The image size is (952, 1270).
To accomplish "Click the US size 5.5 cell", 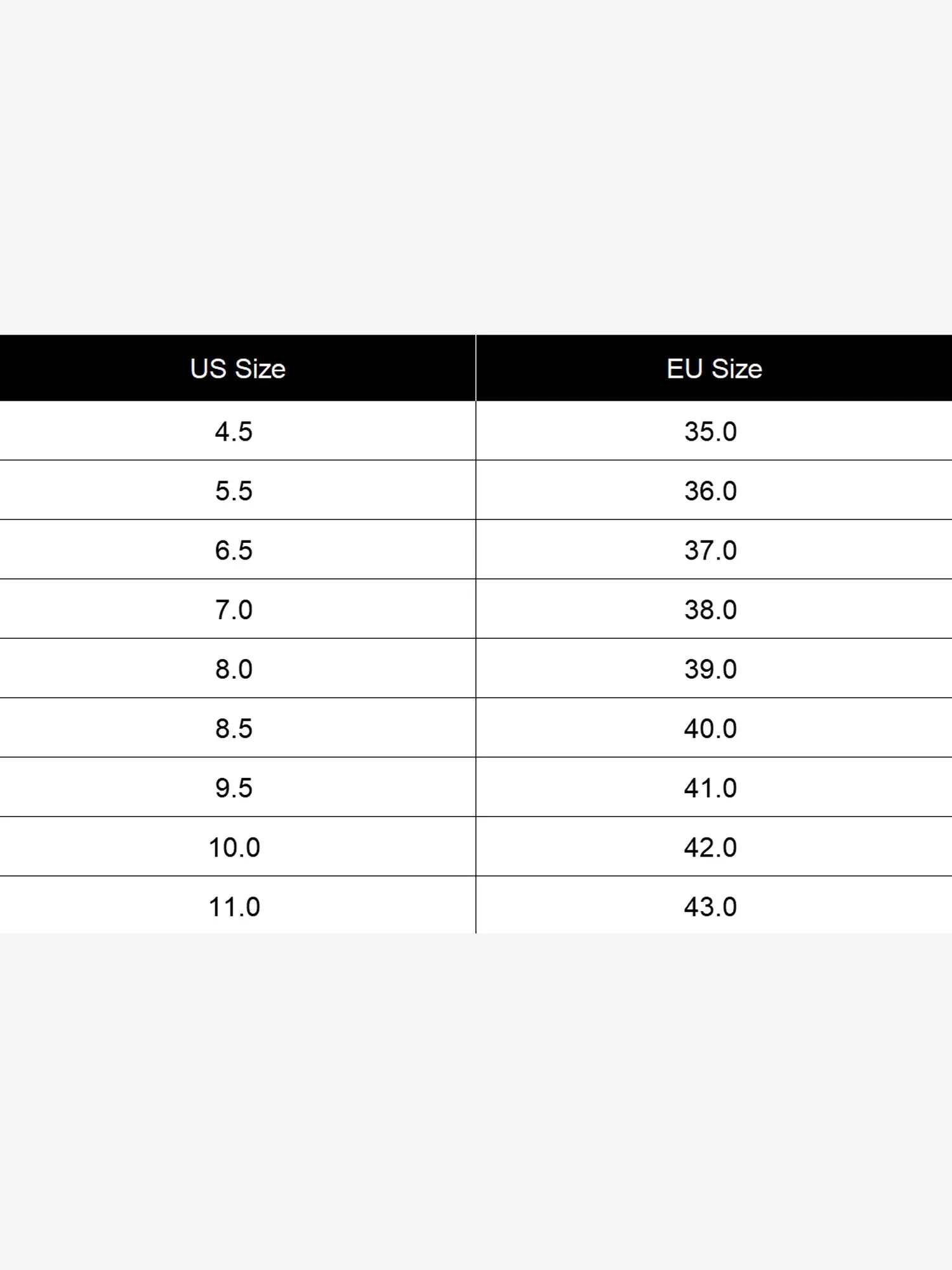I will coord(234,491).
